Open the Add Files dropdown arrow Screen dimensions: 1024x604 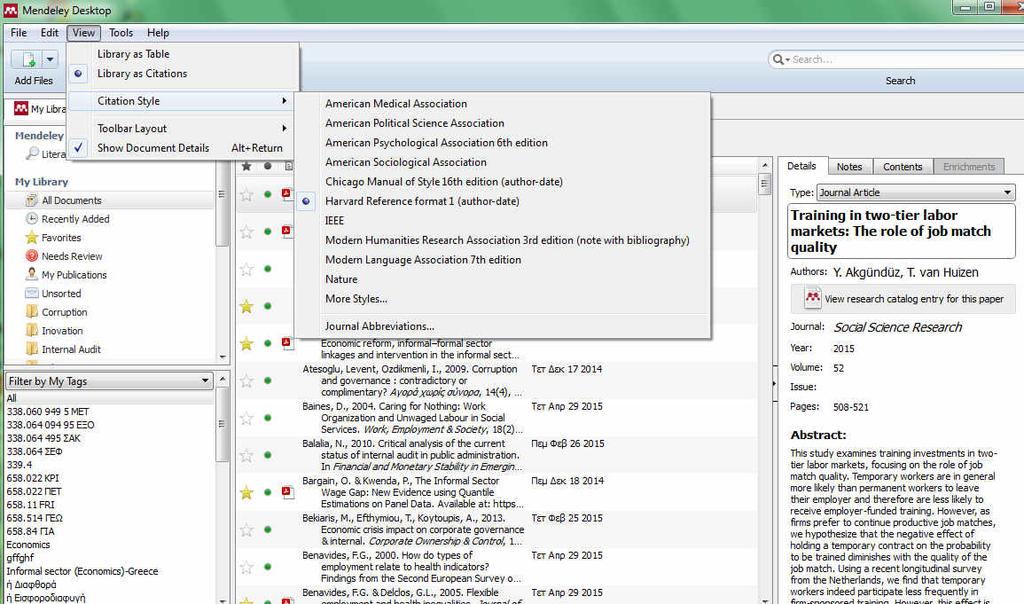50,59
